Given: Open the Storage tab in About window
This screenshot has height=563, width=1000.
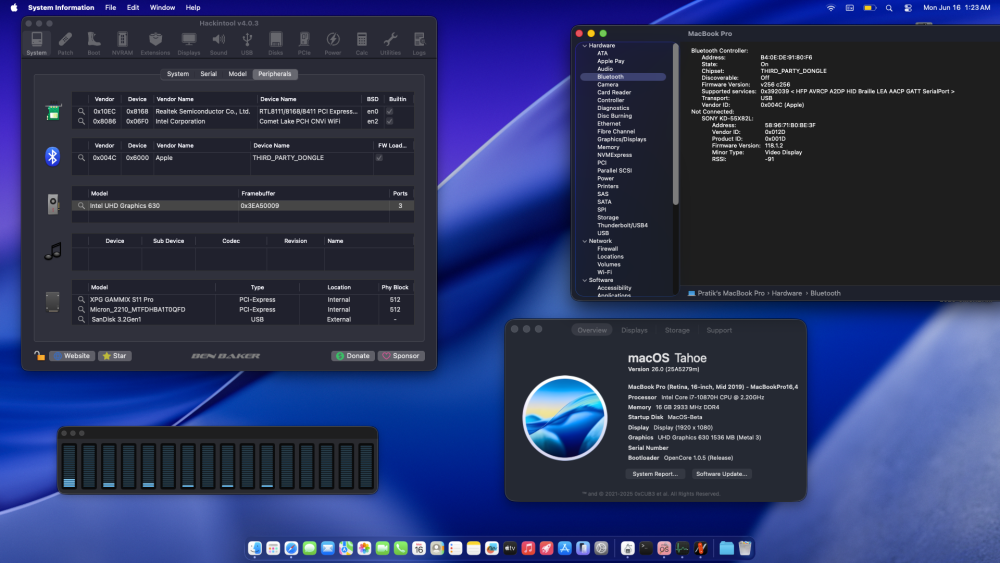Looking at the screenshot, I should [677, 330].
